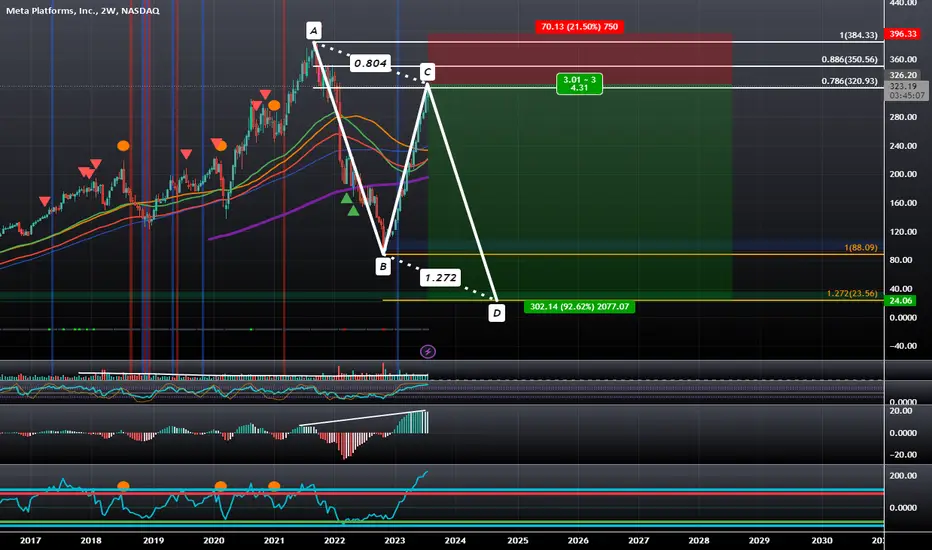
Task: Click the 240.00 price axis value
Action: point(903,146)
